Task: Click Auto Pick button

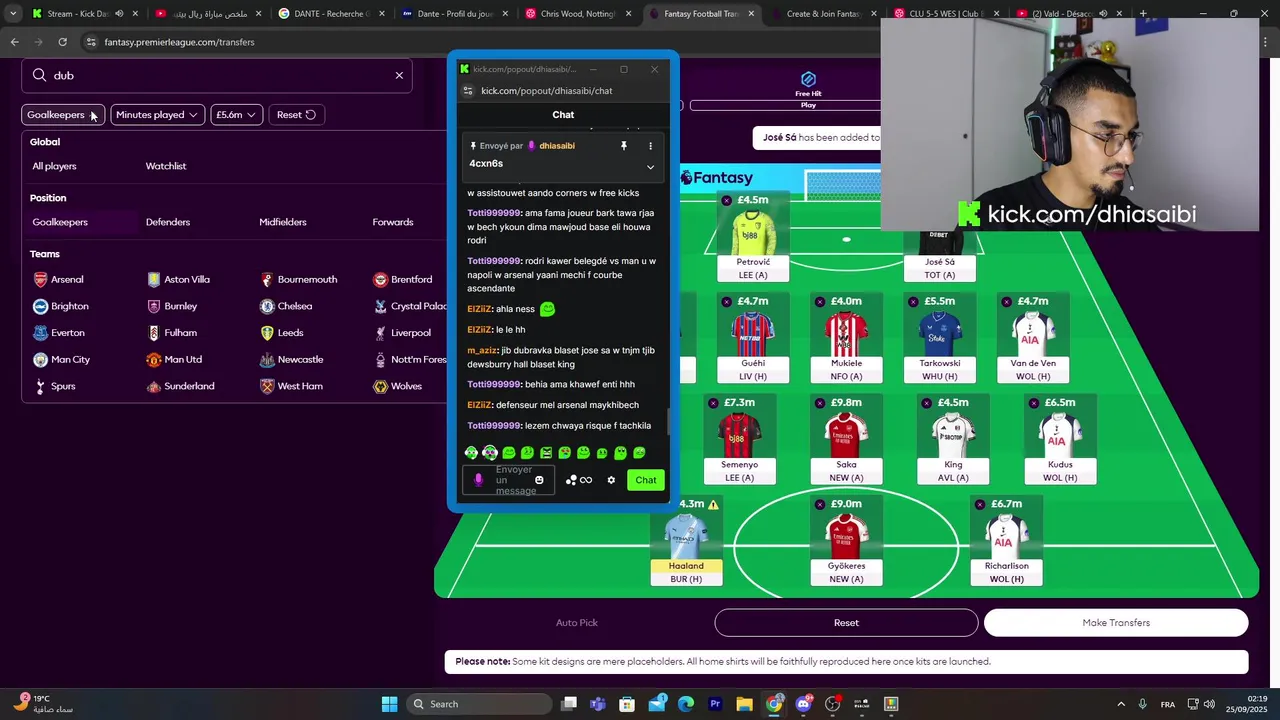Action: pyautogui.click(x=577, y=623)
